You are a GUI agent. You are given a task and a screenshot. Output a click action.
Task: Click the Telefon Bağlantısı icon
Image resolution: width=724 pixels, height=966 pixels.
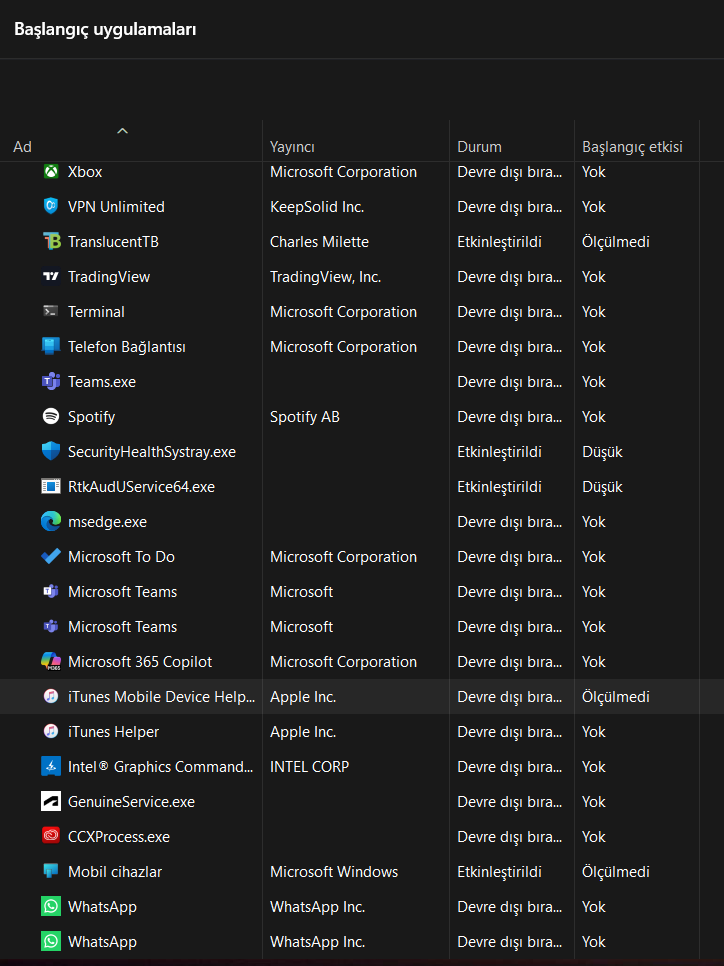pos(51,347)
